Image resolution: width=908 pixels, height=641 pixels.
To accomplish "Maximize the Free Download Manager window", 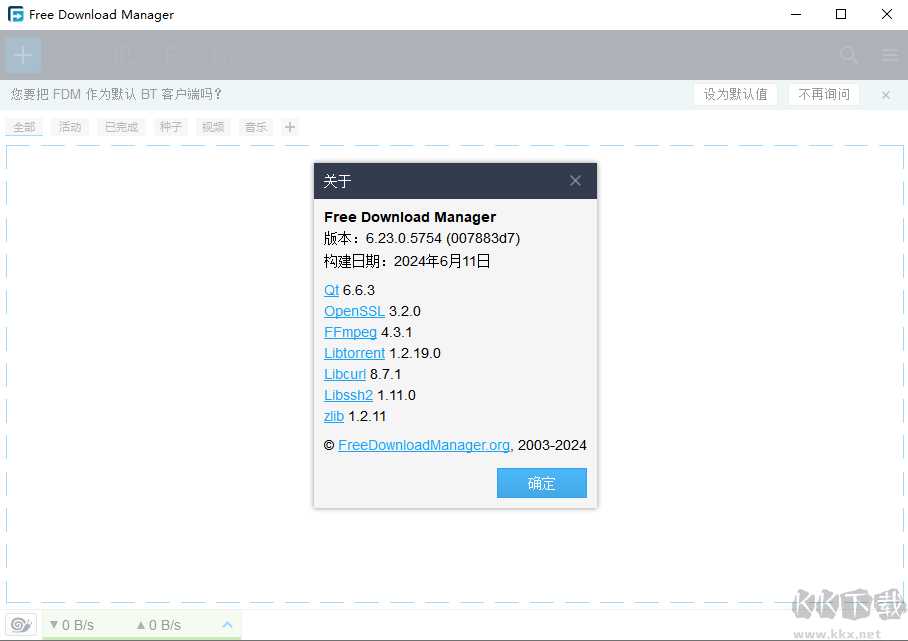I will [841, 14].
